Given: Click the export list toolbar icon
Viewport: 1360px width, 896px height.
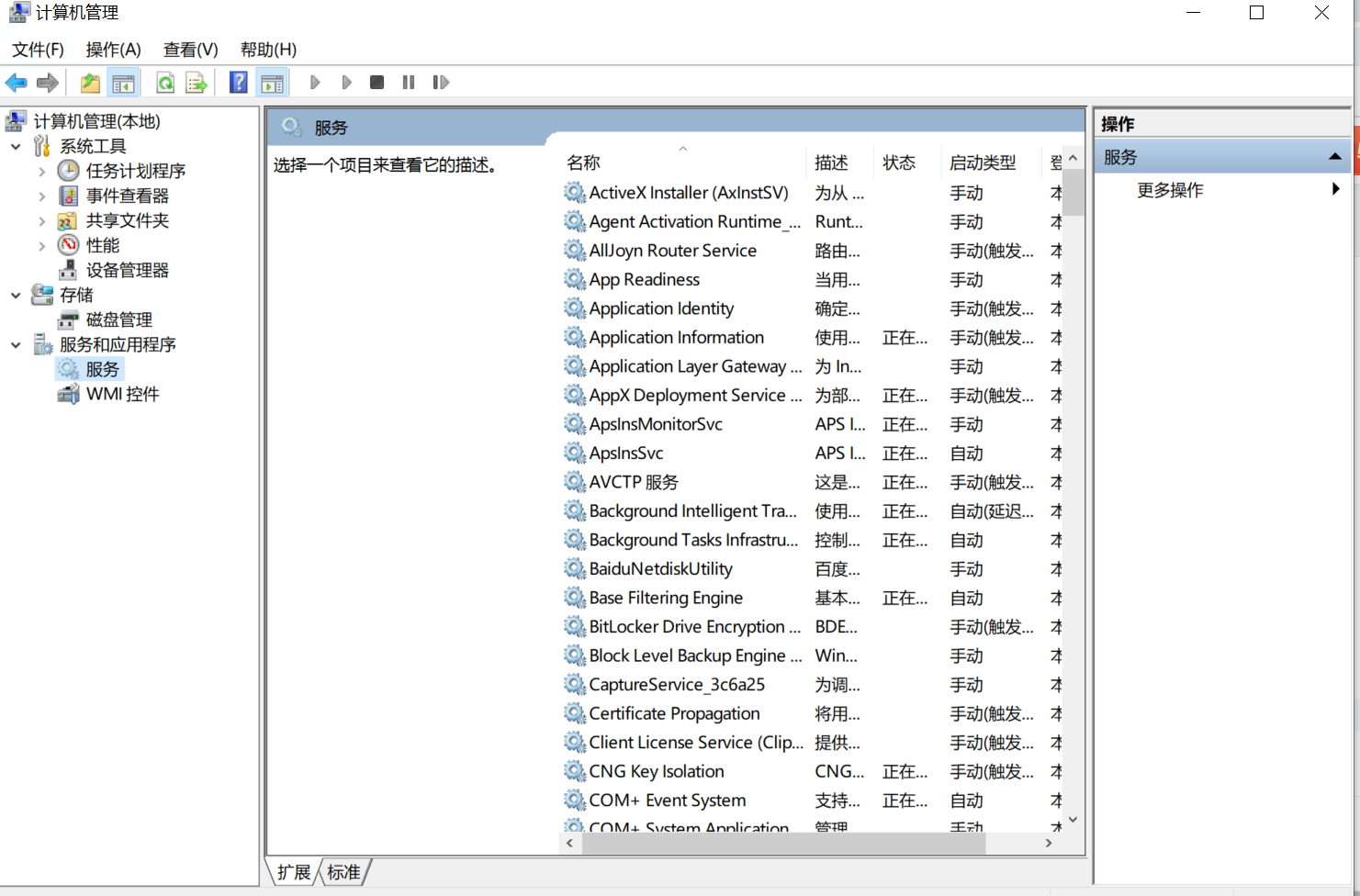Looking at the screenshot, I should click(197, 83).
